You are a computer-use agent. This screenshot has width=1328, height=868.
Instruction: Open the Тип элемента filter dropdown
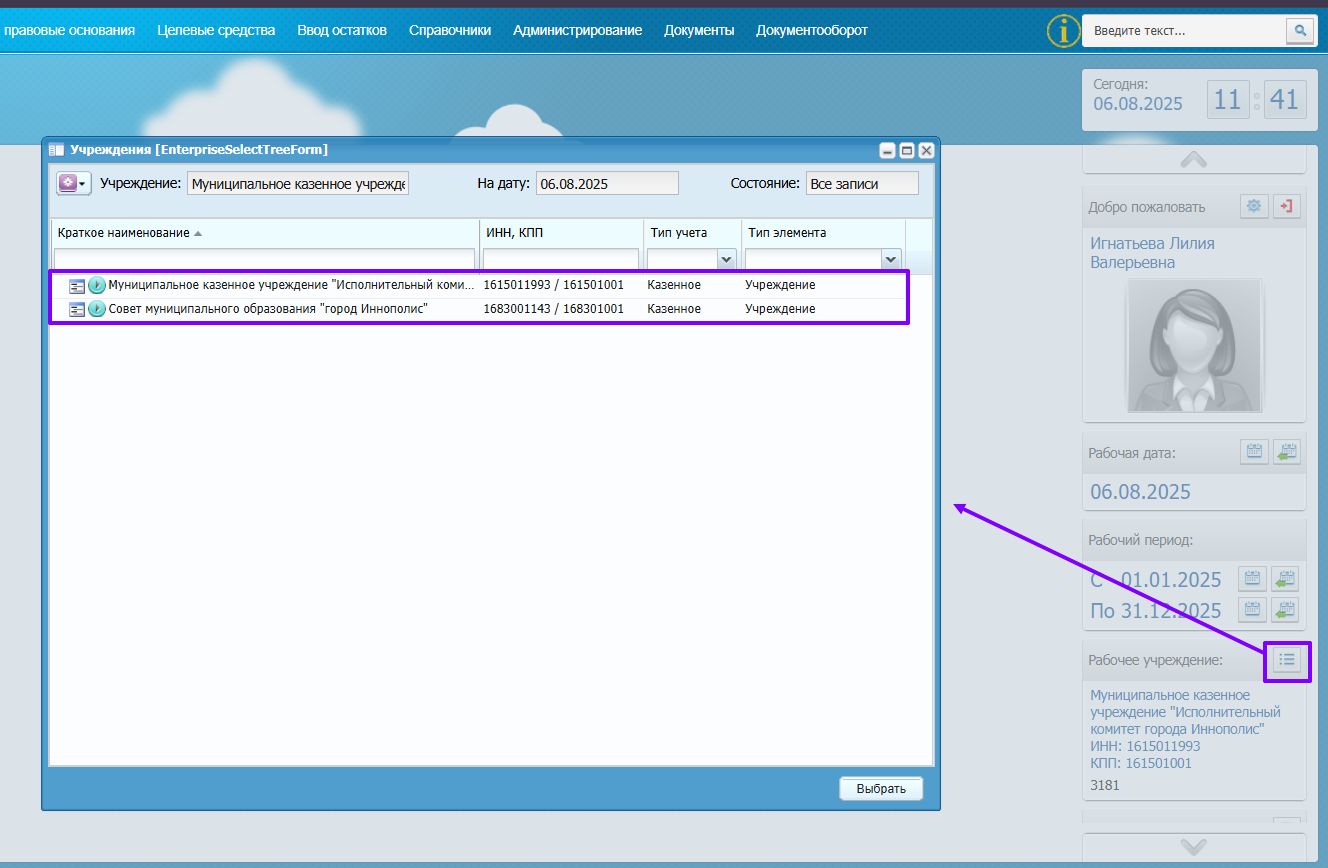tap(891, 260)
